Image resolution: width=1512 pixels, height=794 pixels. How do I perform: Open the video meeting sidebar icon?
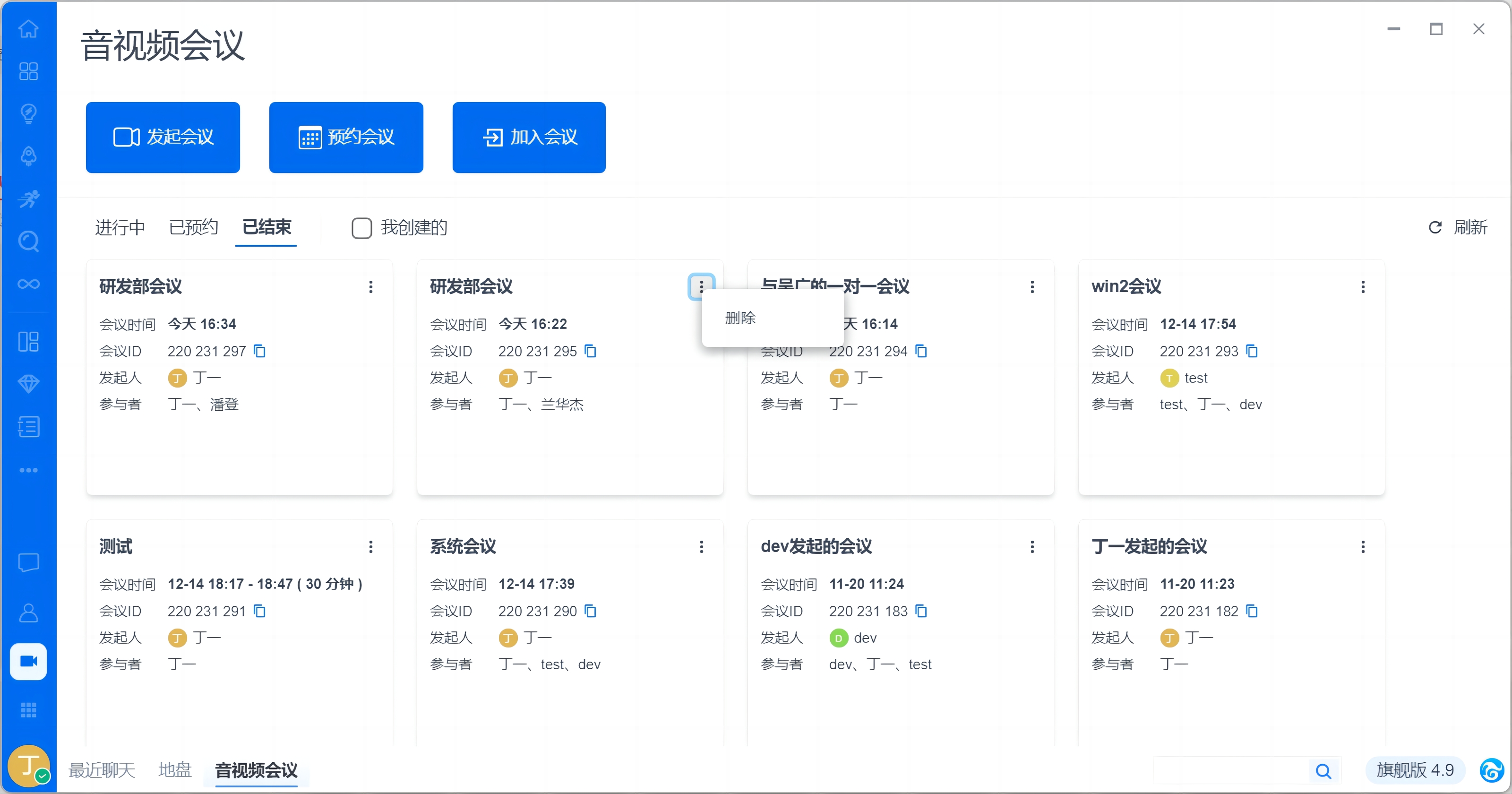(28, 661)
